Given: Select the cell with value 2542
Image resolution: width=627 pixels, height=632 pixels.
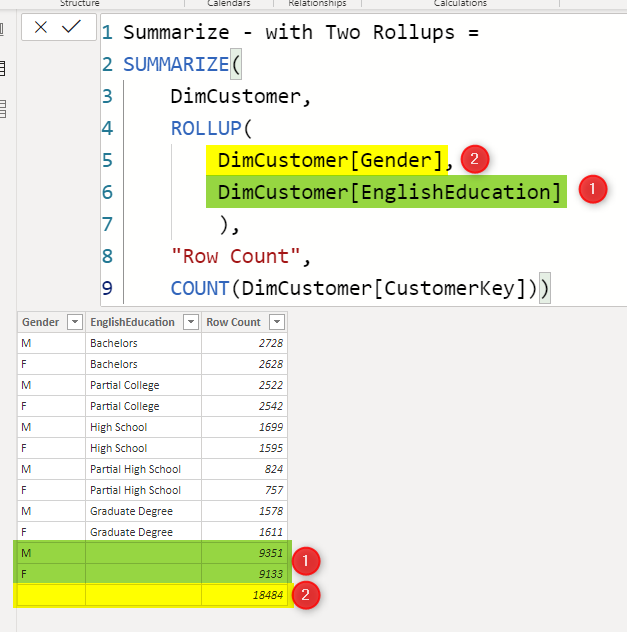Looking at the screenshot, I should tap(244, 406).
